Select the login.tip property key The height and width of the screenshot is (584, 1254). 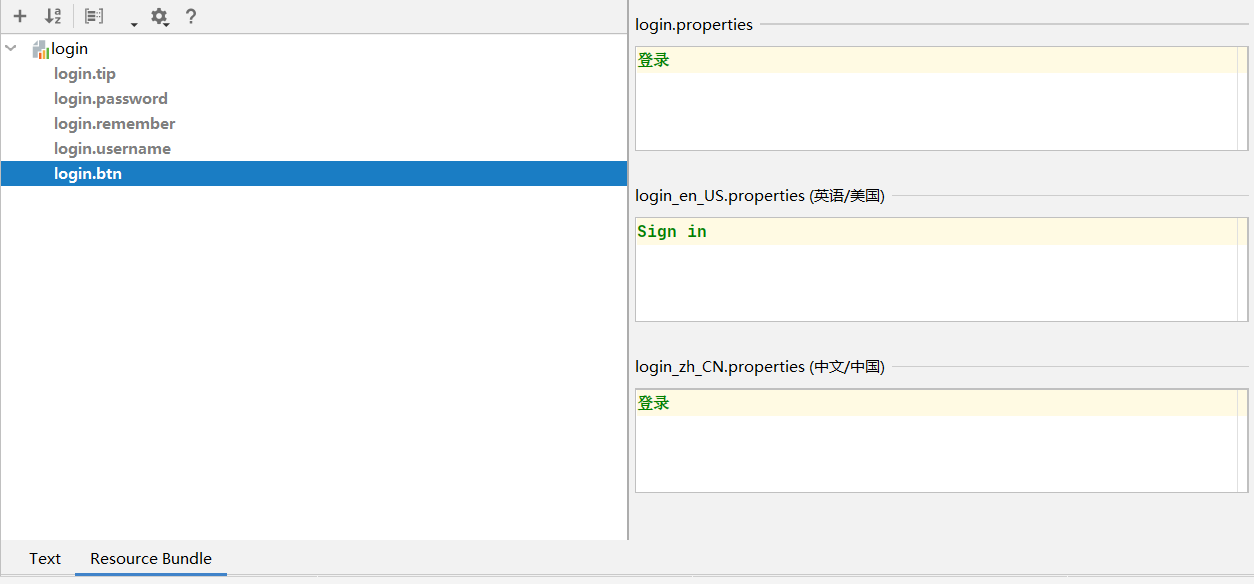[85, 74]
